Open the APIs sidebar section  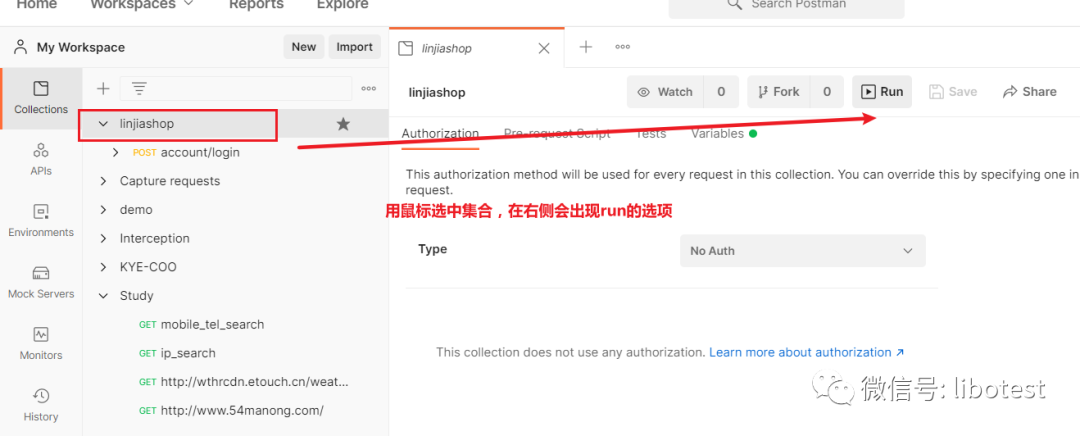(x=41, y=159)
